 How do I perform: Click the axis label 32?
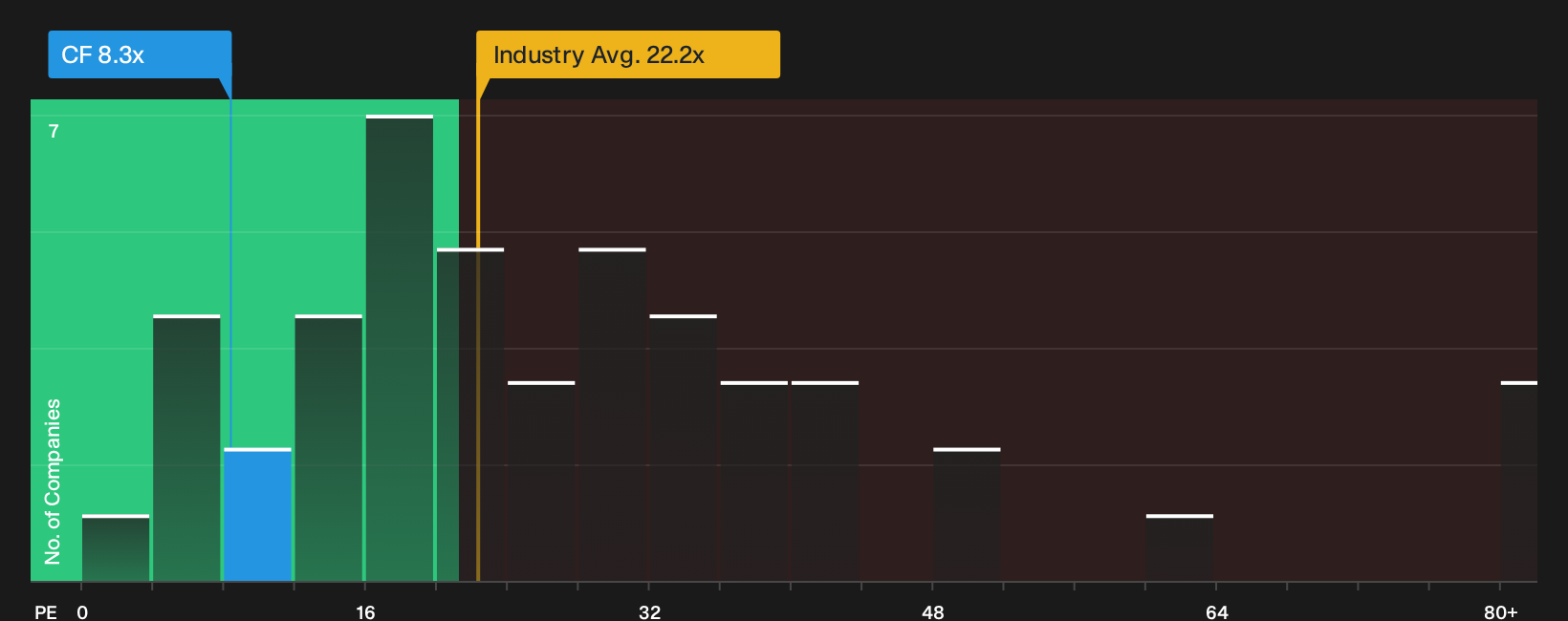649,611
